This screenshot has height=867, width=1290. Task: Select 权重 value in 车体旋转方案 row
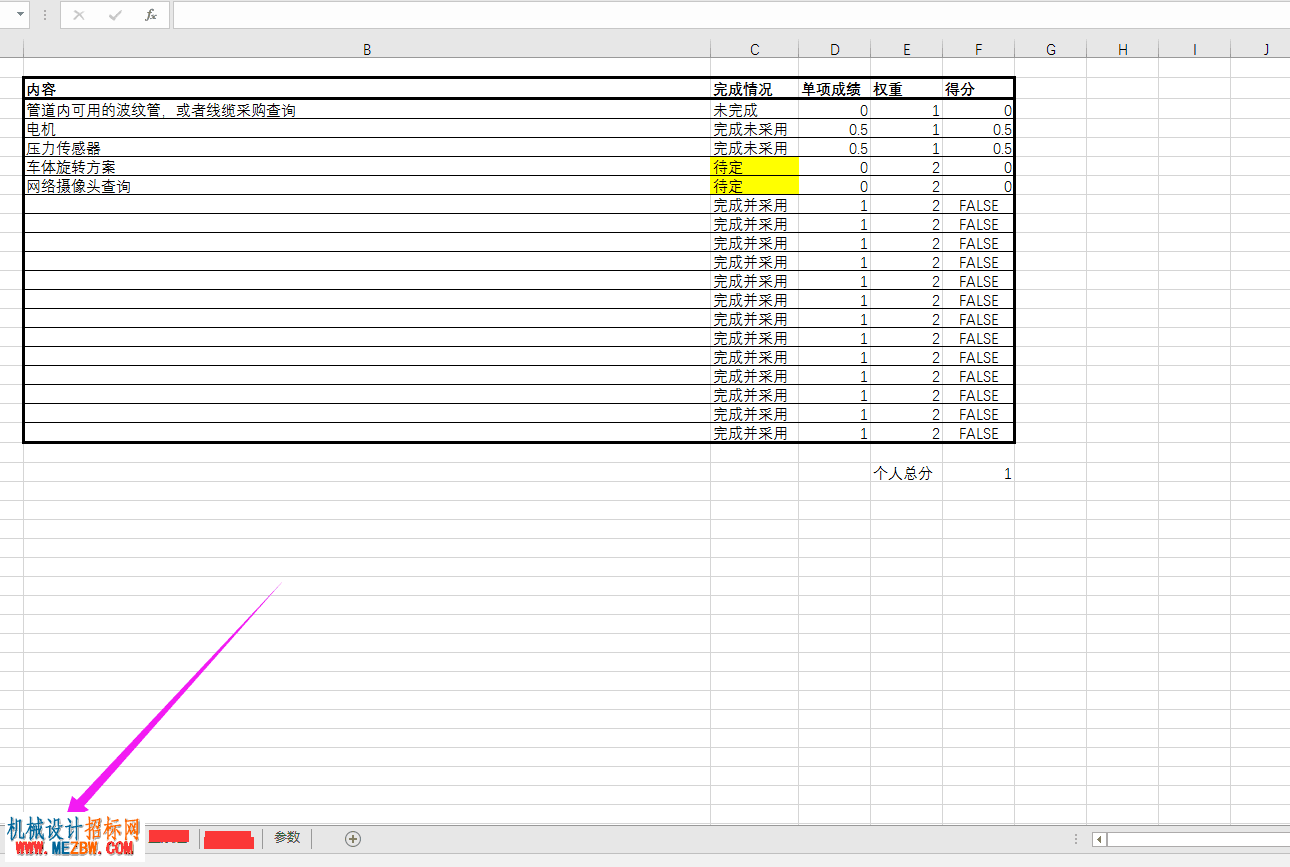tap(906, 167)
